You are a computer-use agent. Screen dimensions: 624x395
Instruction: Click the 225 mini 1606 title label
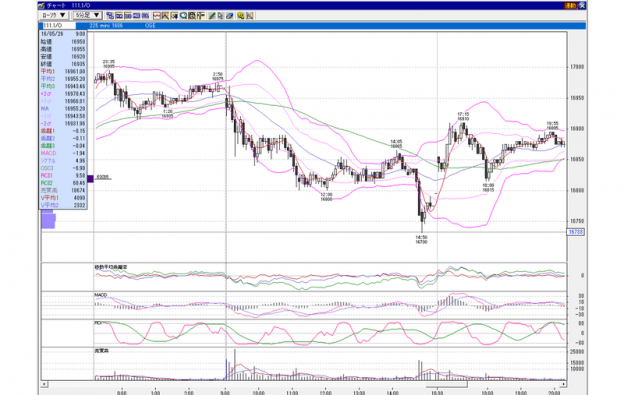tap(106, 25)
